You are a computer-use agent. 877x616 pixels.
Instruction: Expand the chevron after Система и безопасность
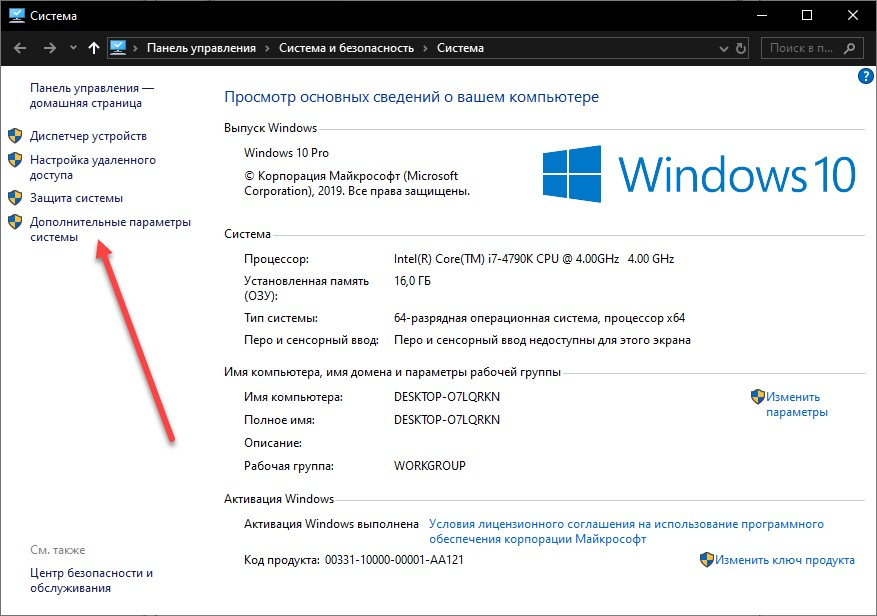[425, 49]
